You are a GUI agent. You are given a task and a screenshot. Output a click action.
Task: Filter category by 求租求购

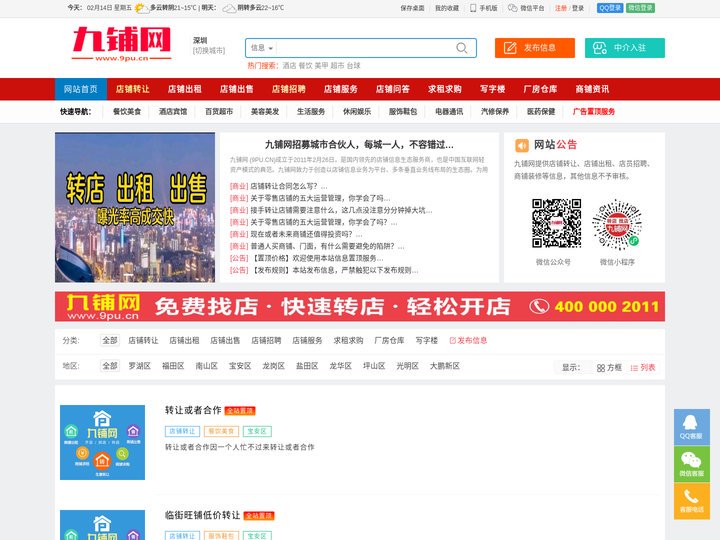tap(348, 340)
